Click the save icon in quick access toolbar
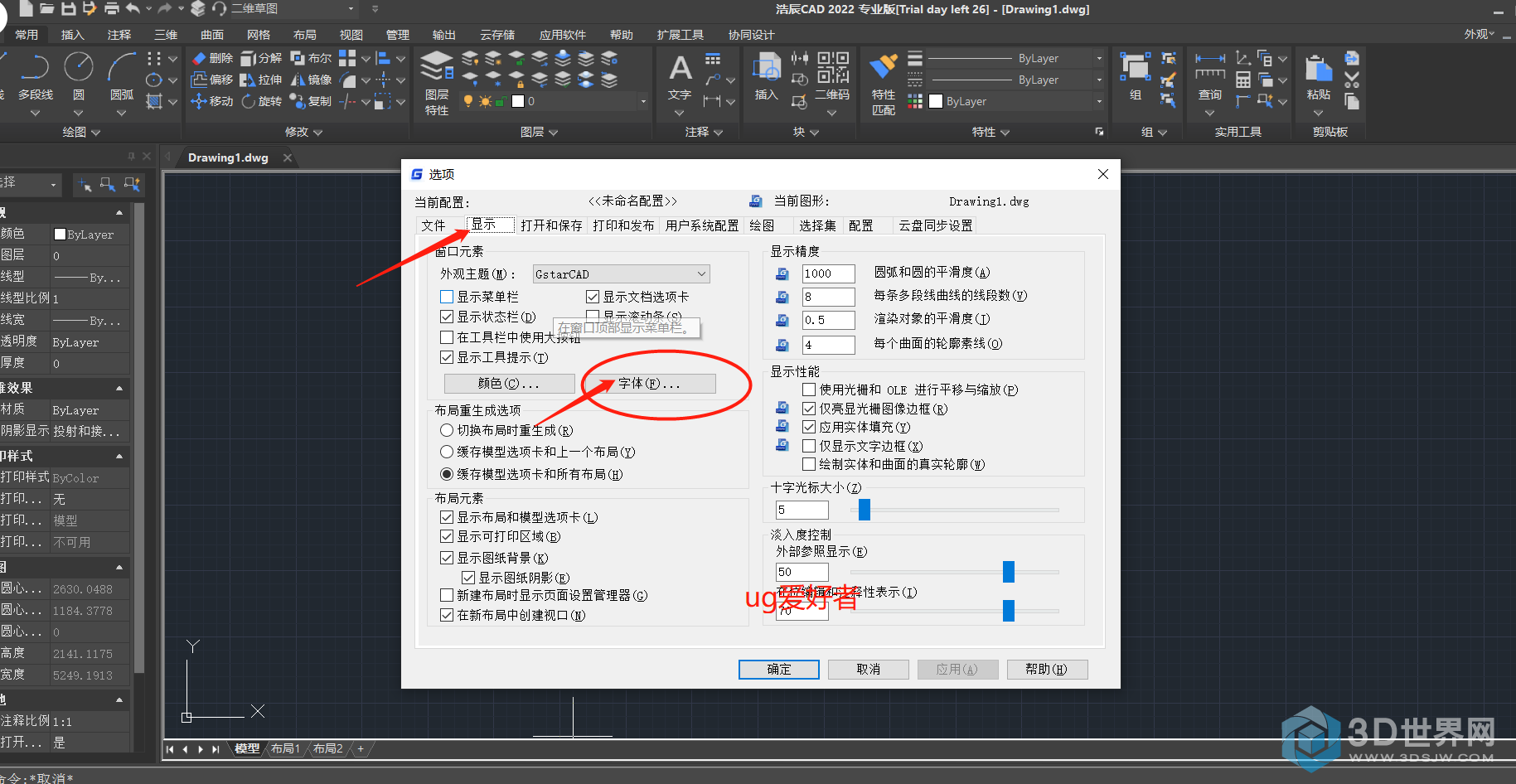Screen dimensions: 1516x784 click(69, 8)
